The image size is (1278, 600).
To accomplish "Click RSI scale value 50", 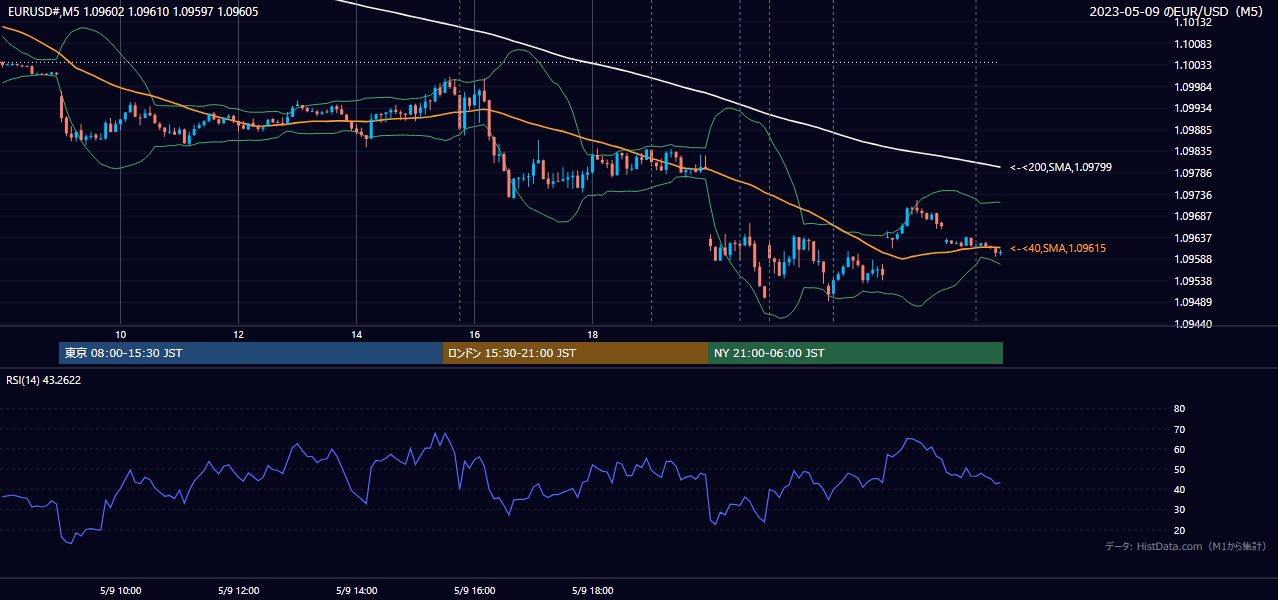I will (x=1179, y=469).
